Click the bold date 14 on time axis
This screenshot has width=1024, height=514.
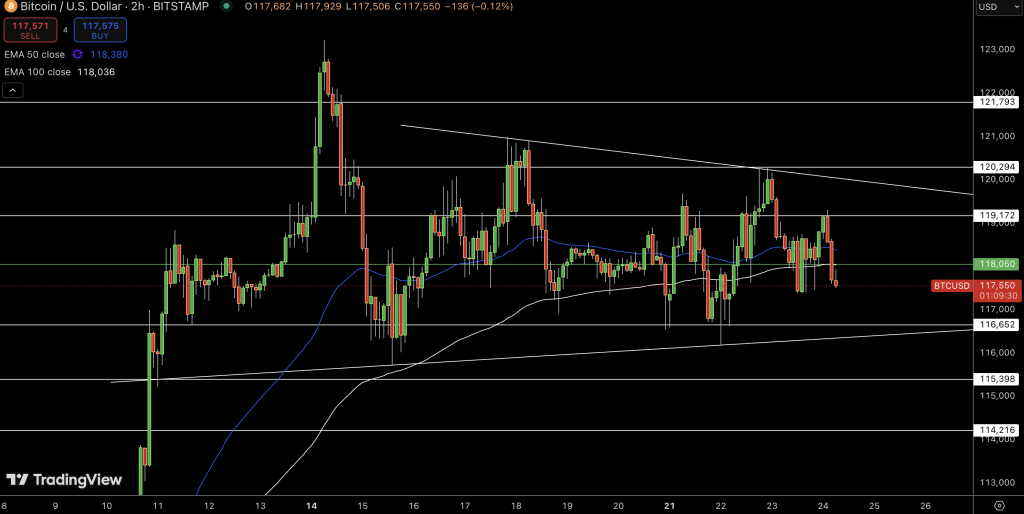pos(312,506)
